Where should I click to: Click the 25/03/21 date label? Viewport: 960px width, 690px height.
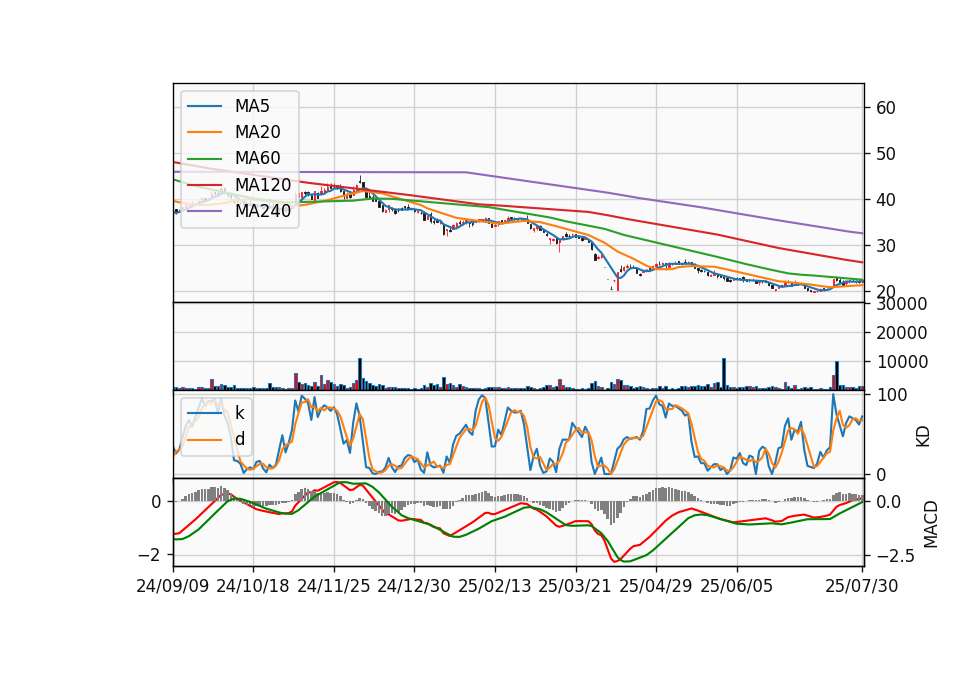click(x=575, y=586)
